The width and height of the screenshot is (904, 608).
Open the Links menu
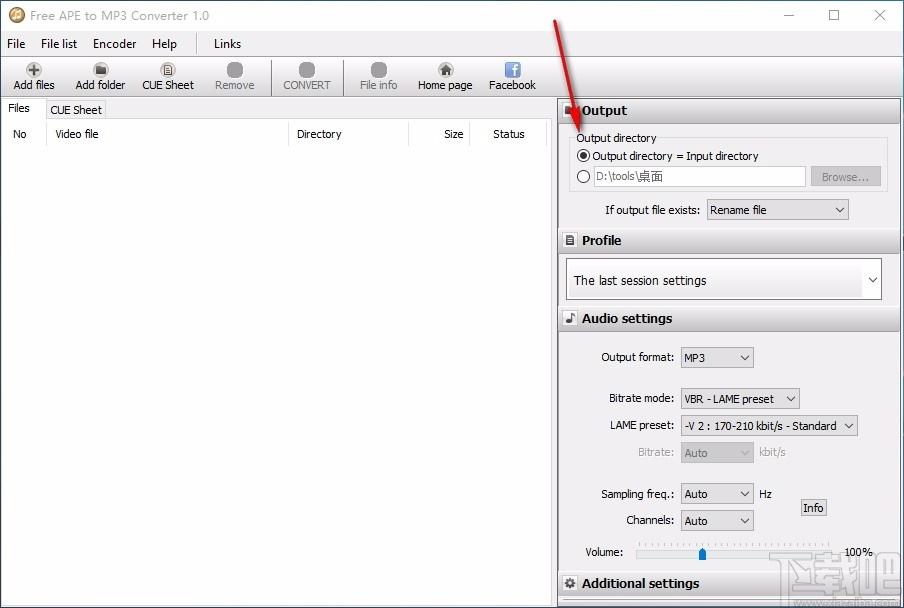click(x=227, y=44)
